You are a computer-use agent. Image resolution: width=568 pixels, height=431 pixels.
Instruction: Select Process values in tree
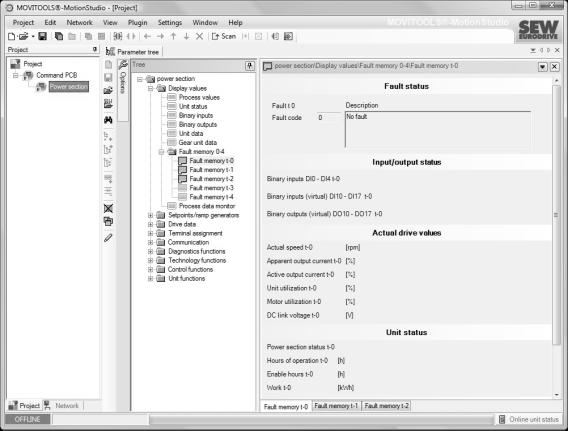tap(199, 97)
